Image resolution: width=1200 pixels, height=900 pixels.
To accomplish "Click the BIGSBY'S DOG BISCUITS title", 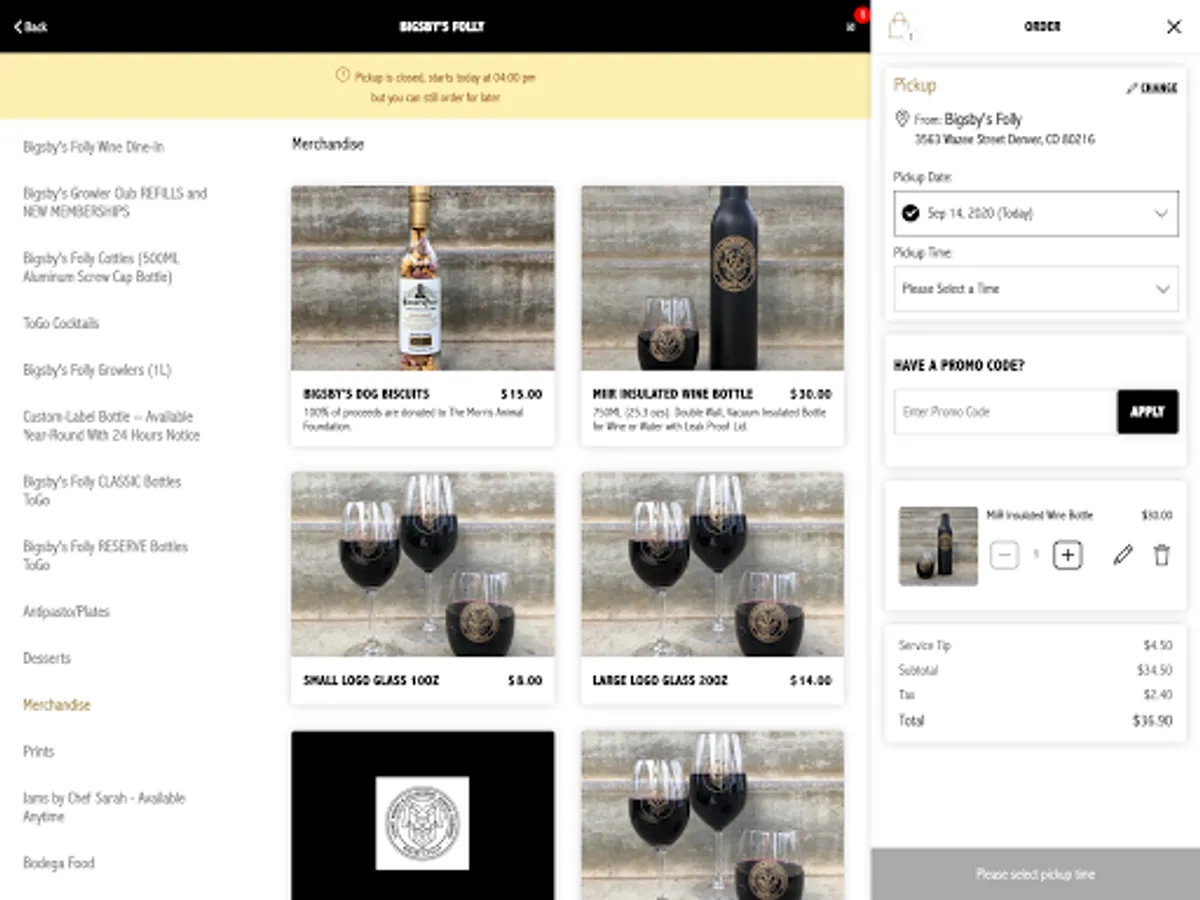I will (366, 394).
